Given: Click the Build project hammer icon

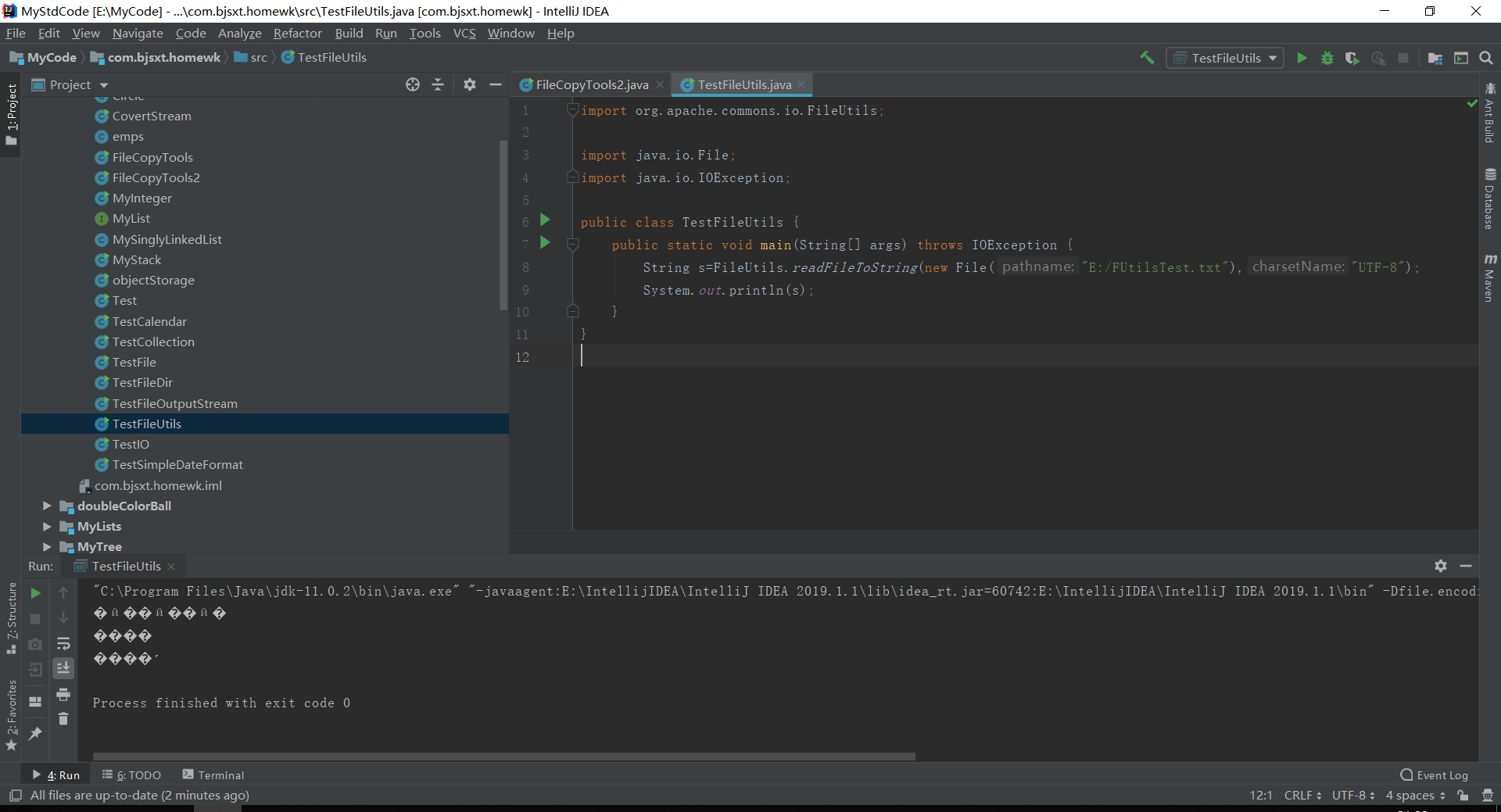Looking at the screenshot, I should [x=1147, y=58].
